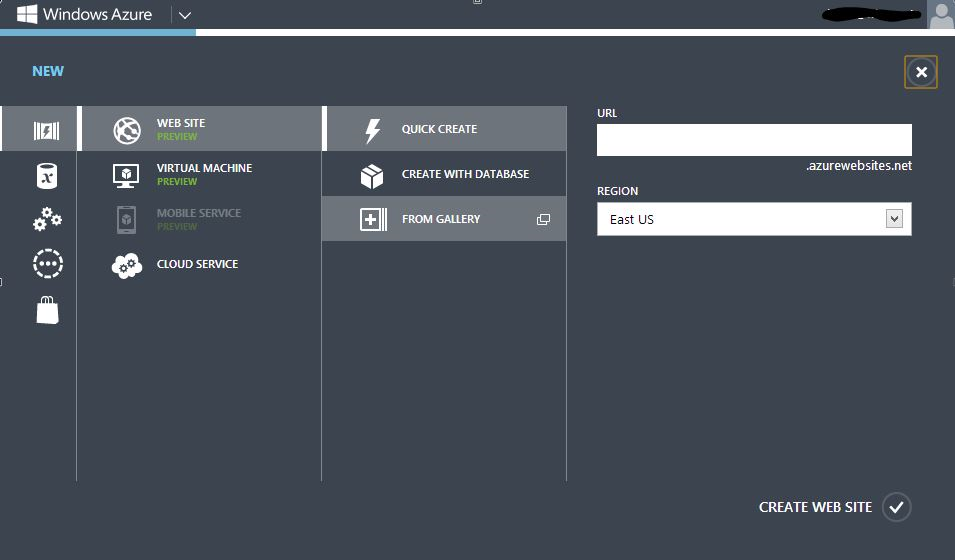The height and width of the screenshot is (560, 955).
Task: Click the URL field label
Action: 607,113
